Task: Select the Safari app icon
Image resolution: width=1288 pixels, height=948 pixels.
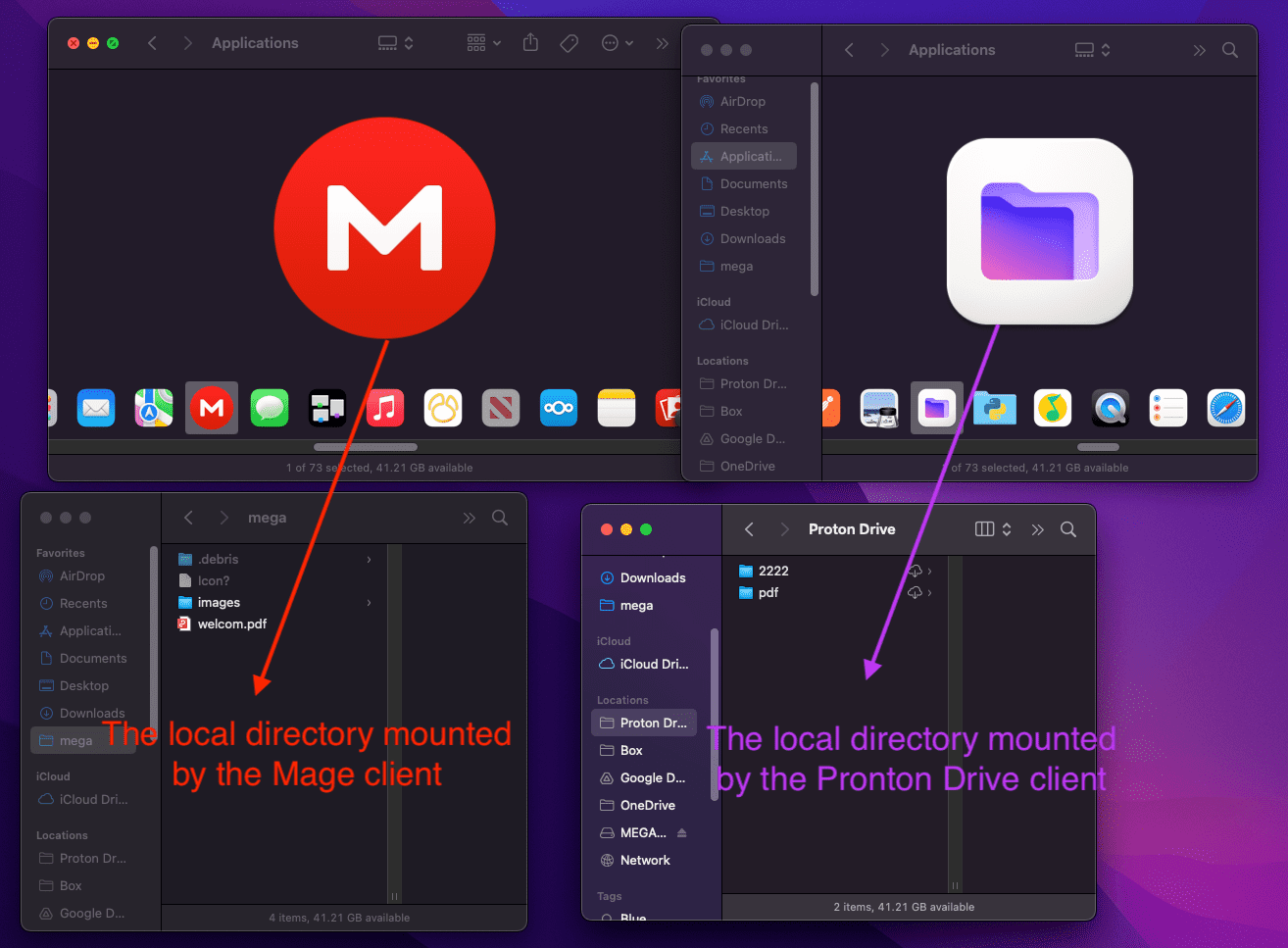Action: tap(1226, 408)
